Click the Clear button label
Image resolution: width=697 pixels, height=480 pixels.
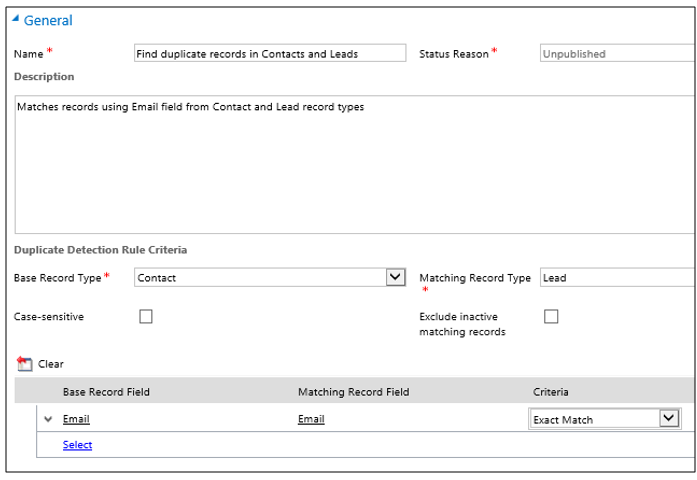pos(51,364)
